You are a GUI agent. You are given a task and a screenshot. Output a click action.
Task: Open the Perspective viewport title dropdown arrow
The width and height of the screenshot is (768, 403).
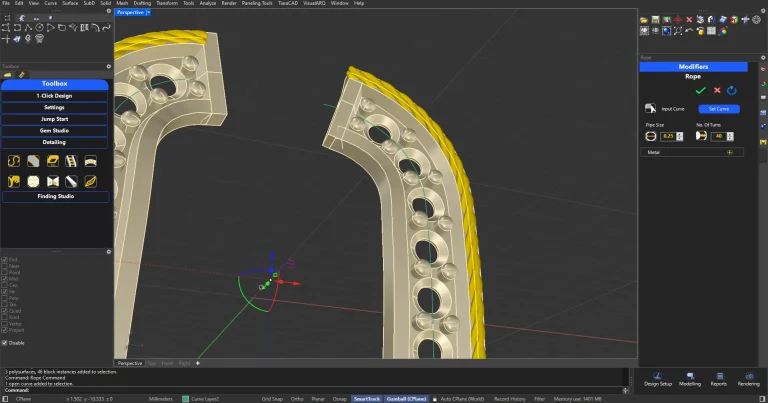148,13
